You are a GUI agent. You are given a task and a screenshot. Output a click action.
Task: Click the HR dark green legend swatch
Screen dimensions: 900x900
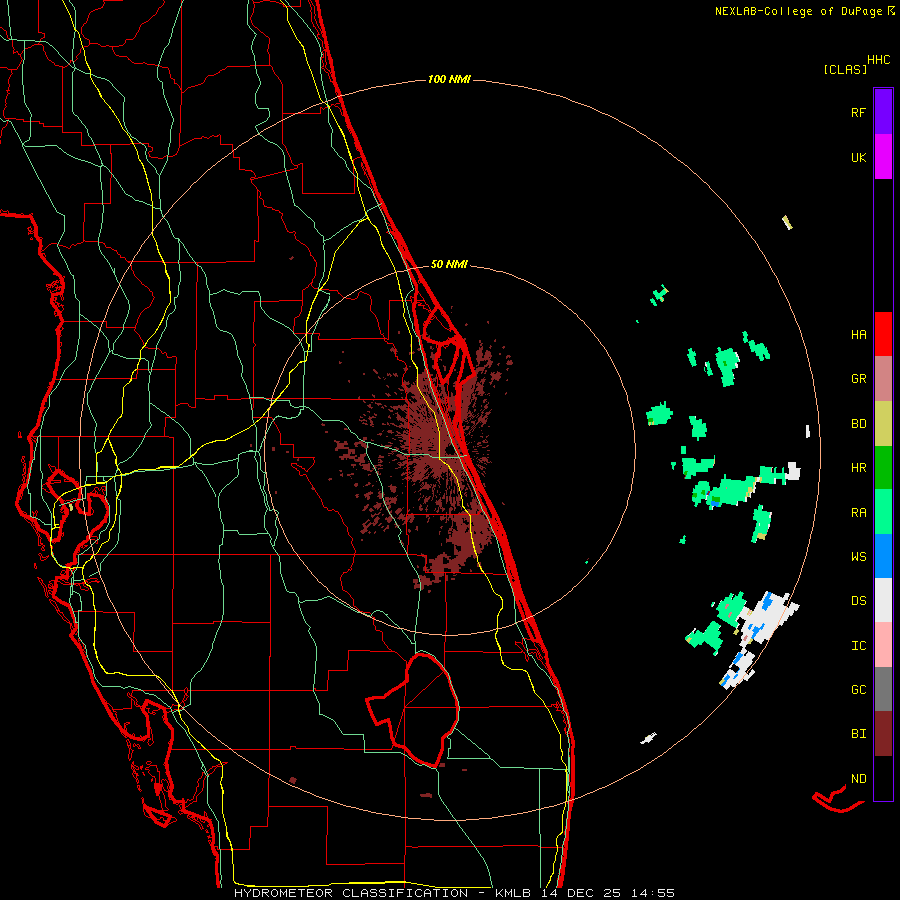click(883, 468)
